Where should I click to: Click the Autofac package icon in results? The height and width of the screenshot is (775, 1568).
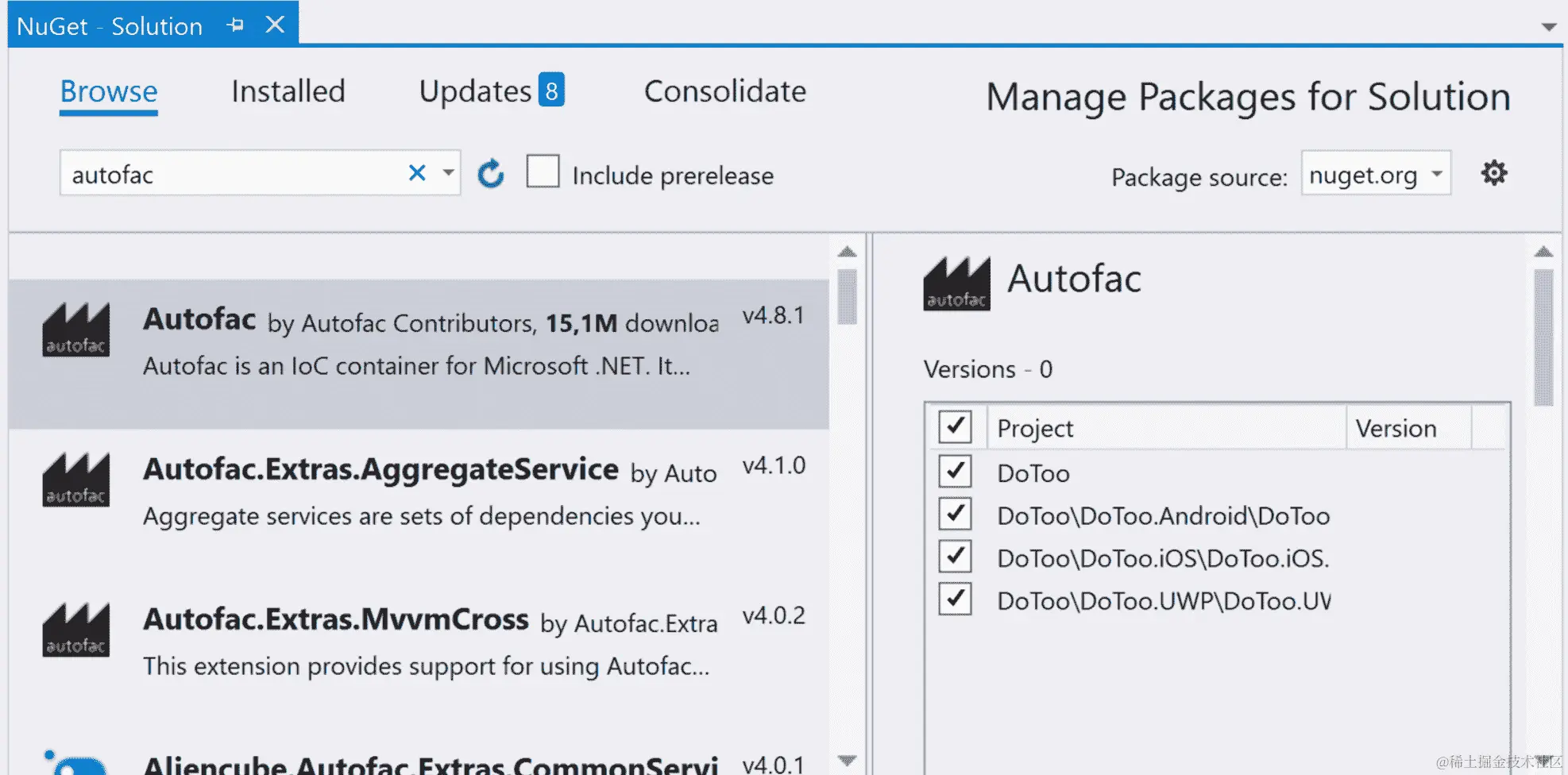tap(75, 330)
